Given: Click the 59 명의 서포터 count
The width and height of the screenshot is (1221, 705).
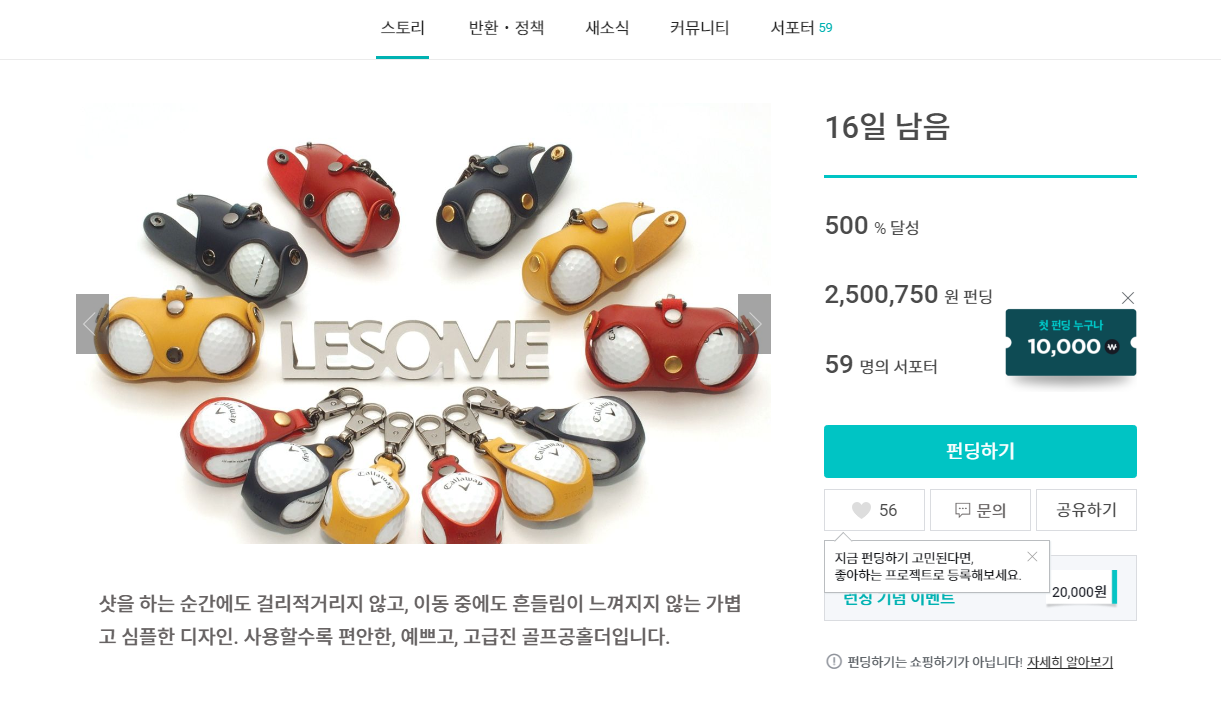Looking at the screenshot, I should click(881, 365).
